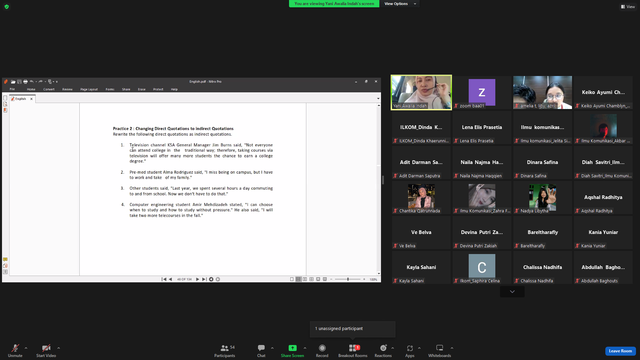Close the English document tab
640x360 pixels.
(x=31, y=99)
